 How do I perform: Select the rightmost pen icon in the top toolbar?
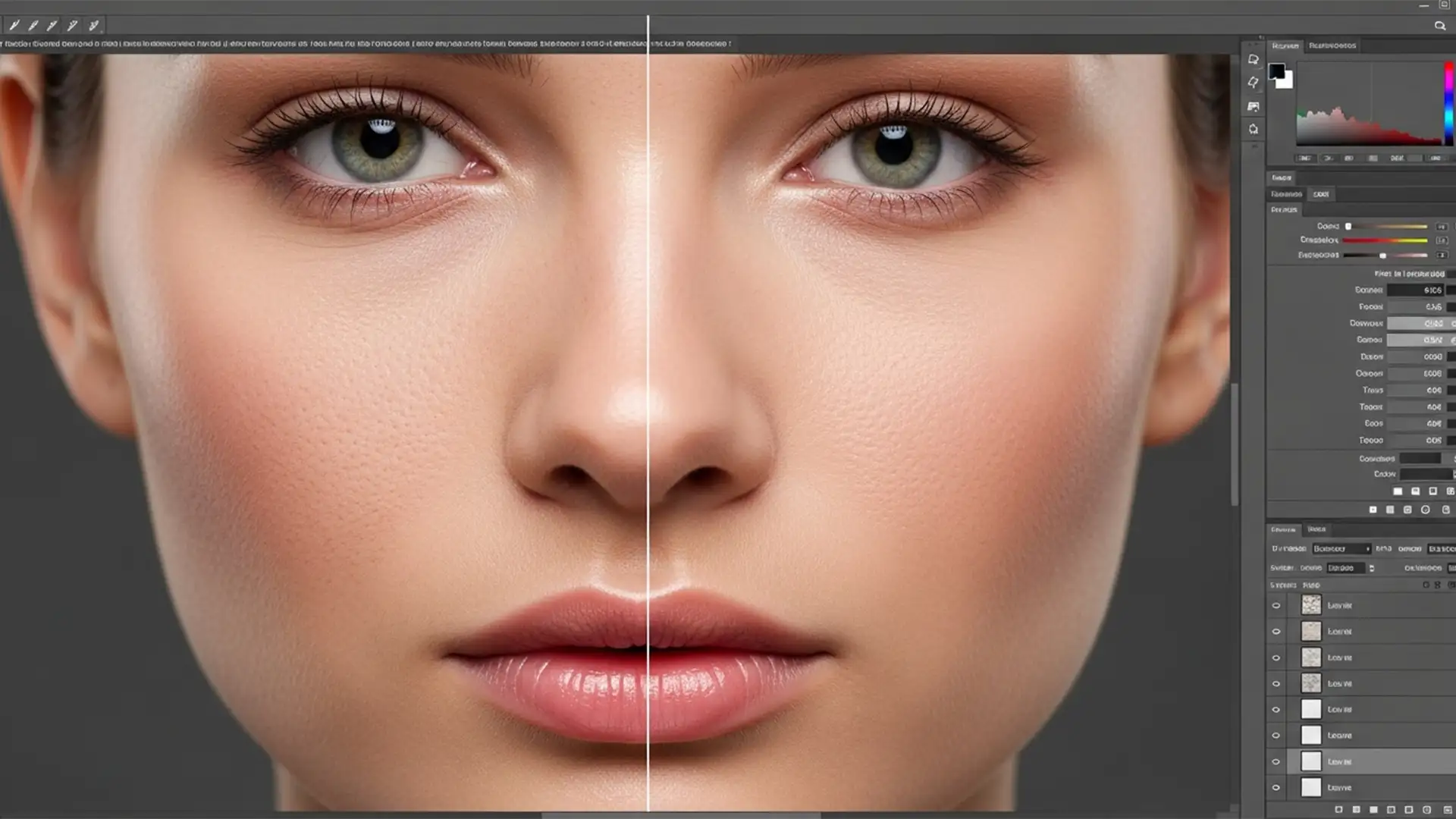pos(93,24)
